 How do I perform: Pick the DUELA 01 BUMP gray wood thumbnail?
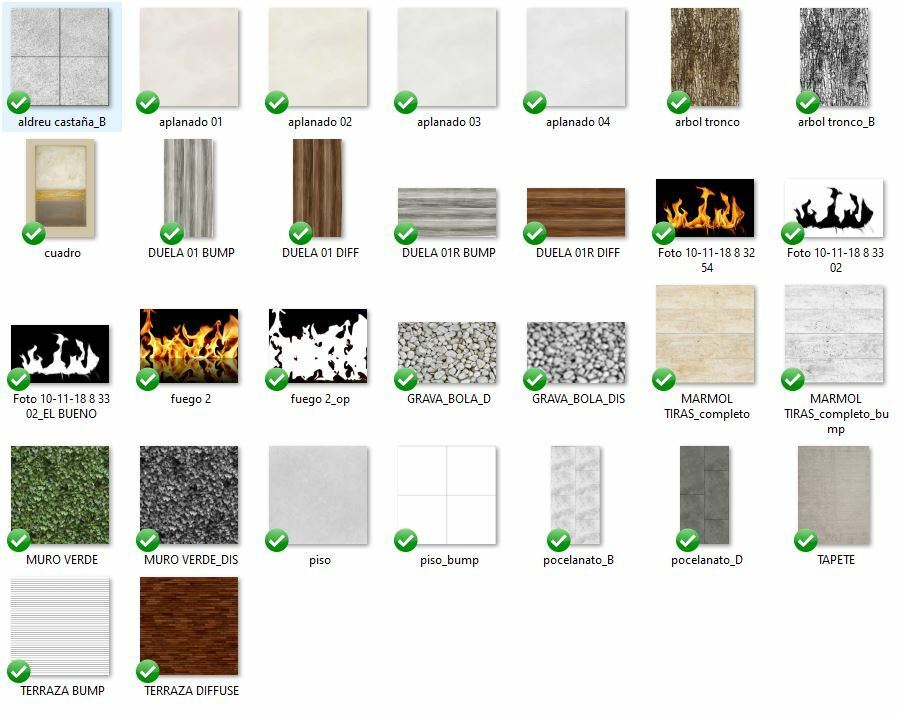189,188
